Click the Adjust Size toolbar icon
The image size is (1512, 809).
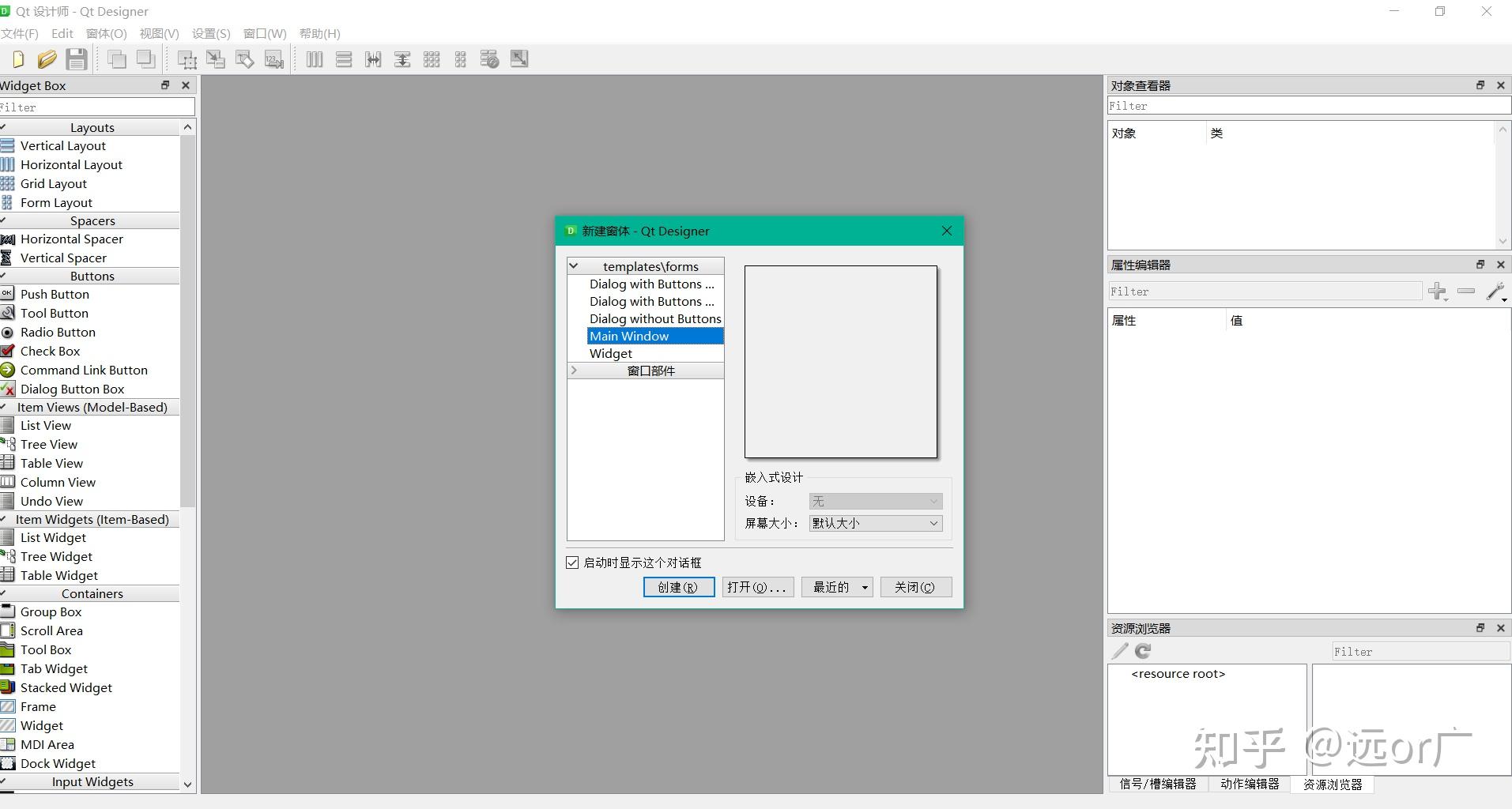click(x=518, y=58)
